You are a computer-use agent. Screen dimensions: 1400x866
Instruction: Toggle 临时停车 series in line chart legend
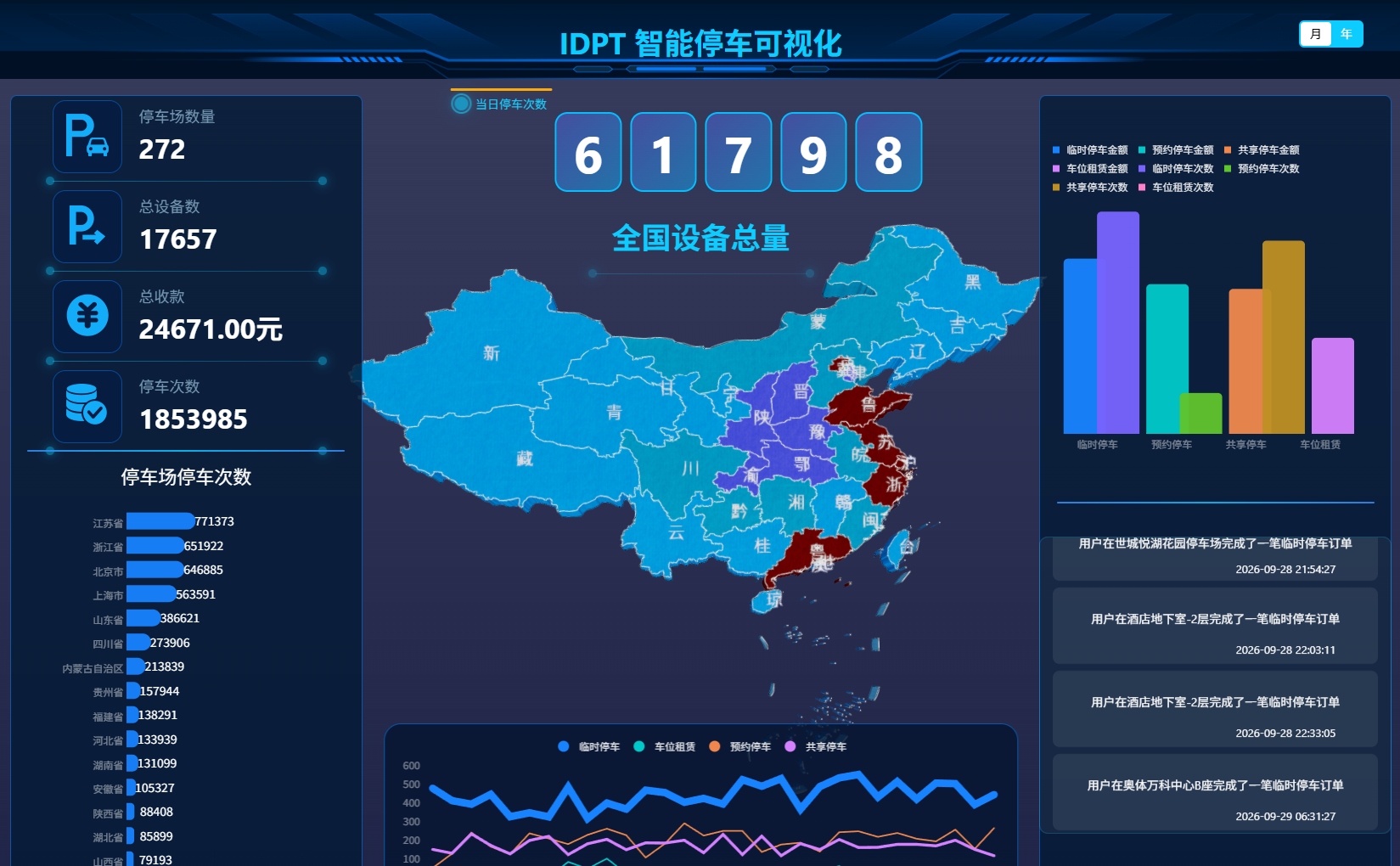point(589,747)
